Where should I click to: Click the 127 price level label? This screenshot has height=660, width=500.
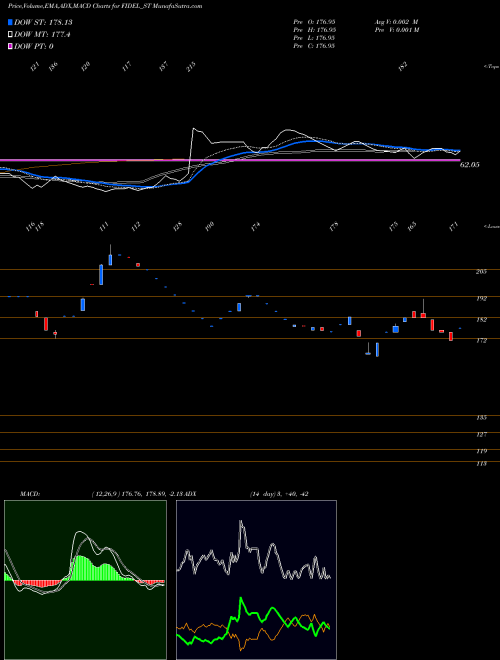coord(481,435)
